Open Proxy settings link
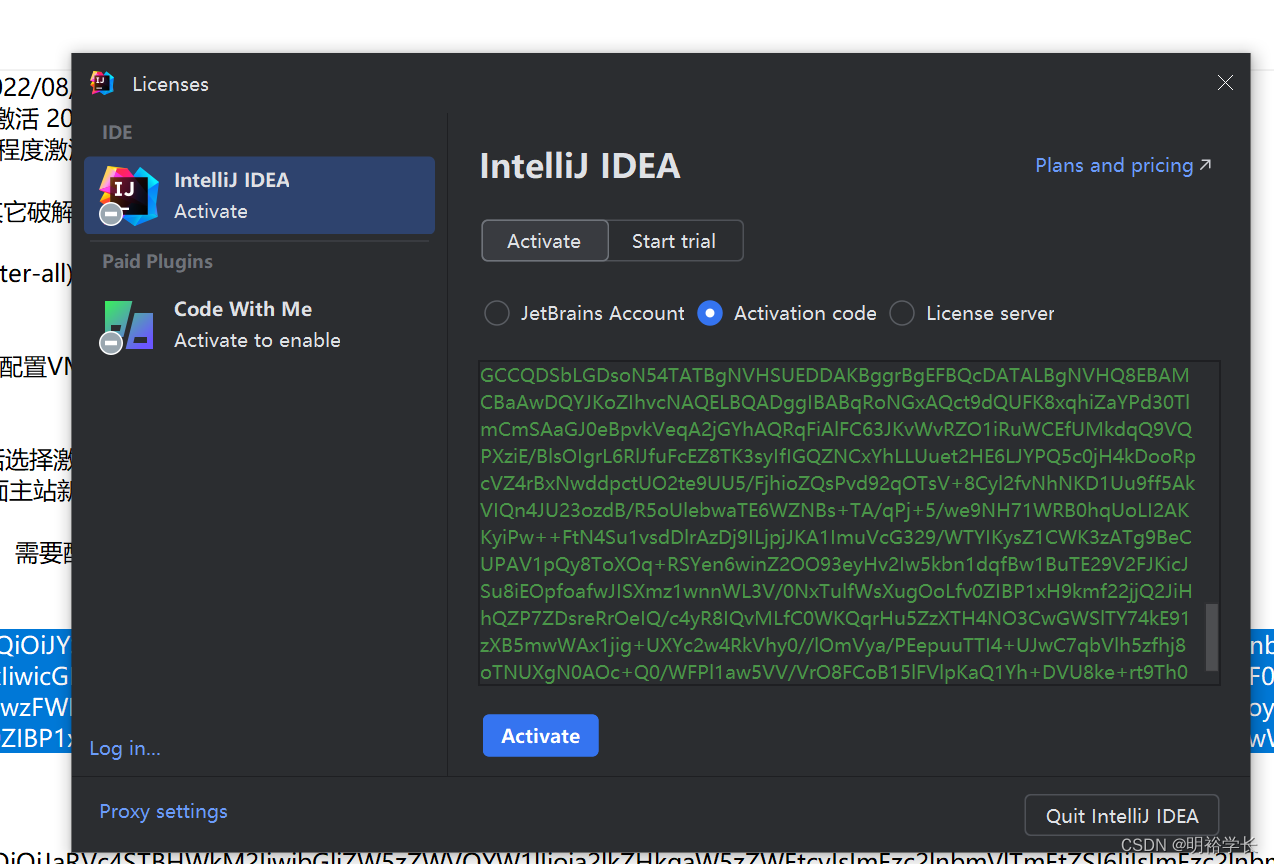Viewport: 1274px width, 864px height. pos(163,811)
